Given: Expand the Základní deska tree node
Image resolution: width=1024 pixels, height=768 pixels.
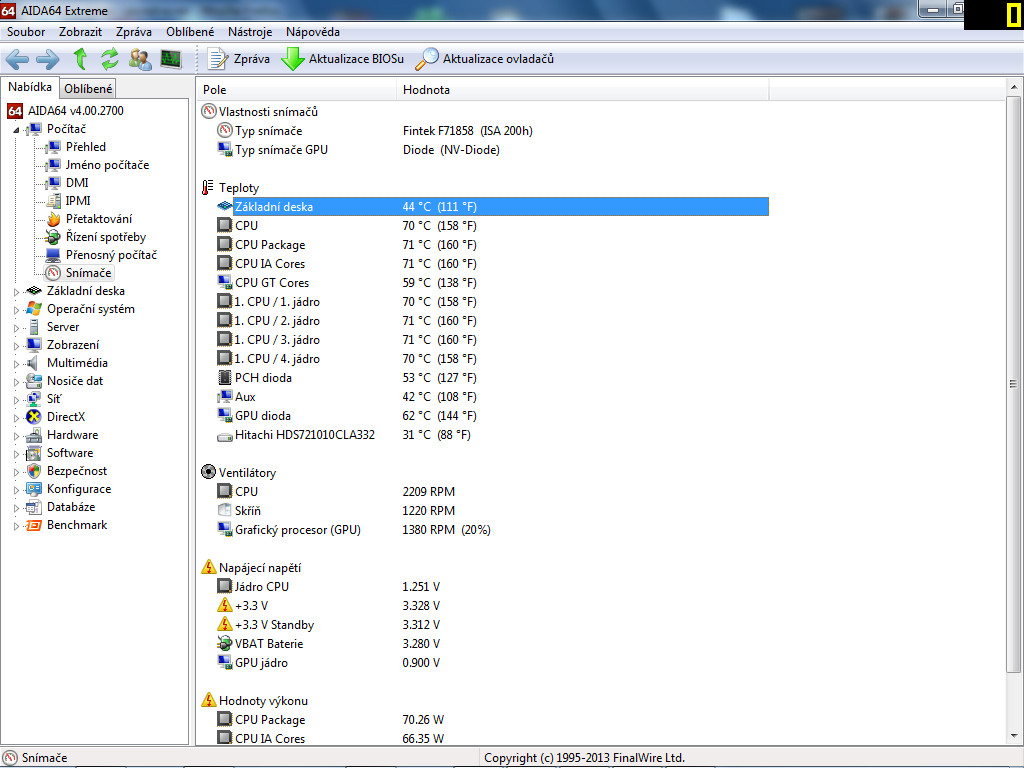Looking at the screenshot, I should coord(16,292).
